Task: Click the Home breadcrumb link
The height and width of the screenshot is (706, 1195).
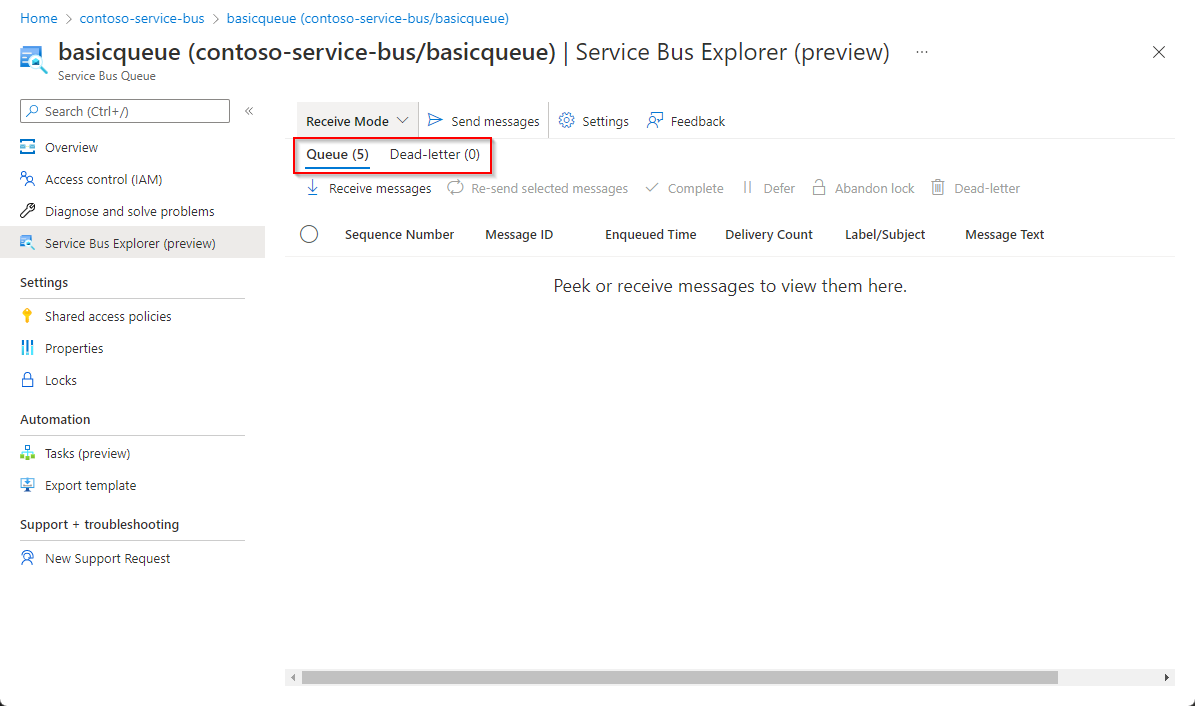Action: click(x=38, y=18)
